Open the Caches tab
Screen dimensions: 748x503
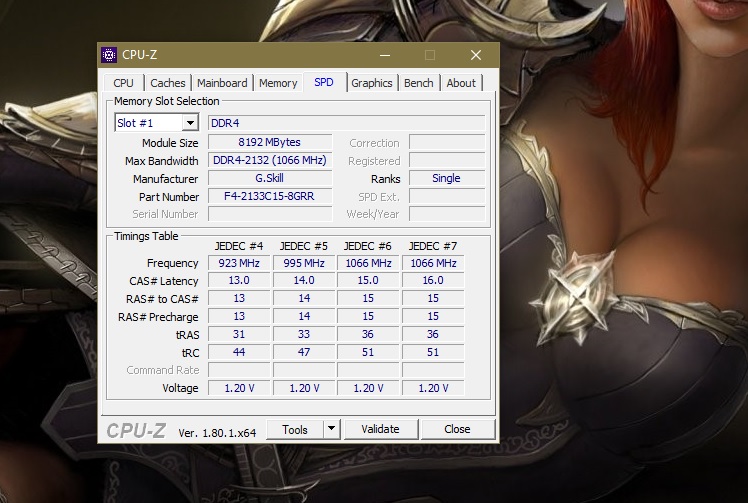(167, 83)
